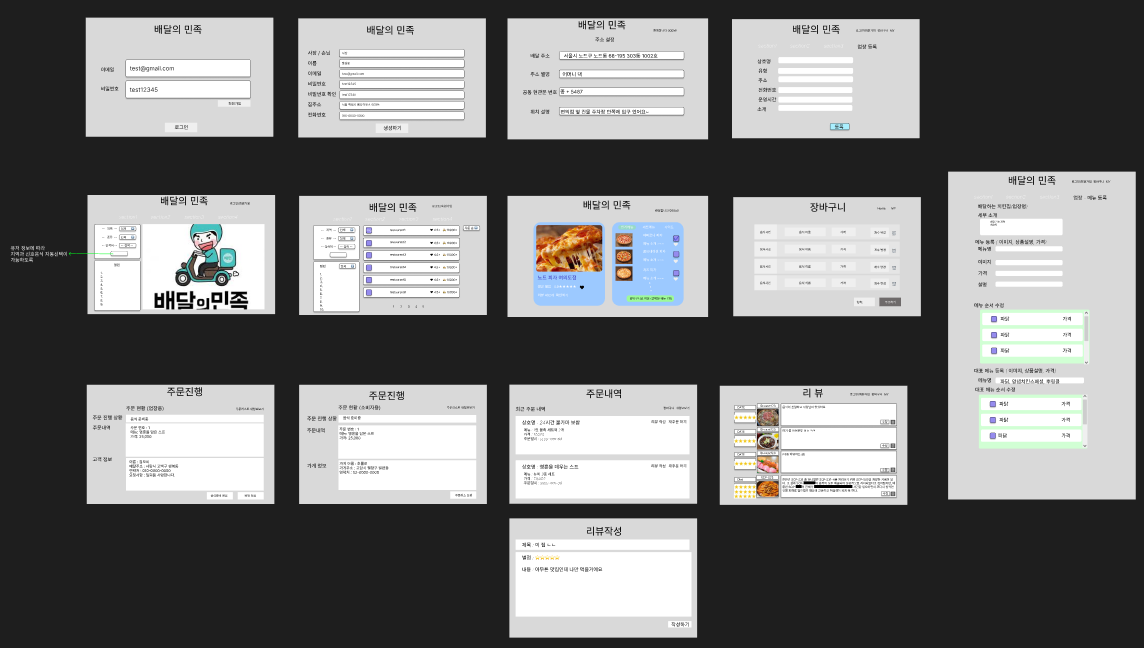
Task: Click the 전화번호 field on the signup frame
Action: (402, 115)
